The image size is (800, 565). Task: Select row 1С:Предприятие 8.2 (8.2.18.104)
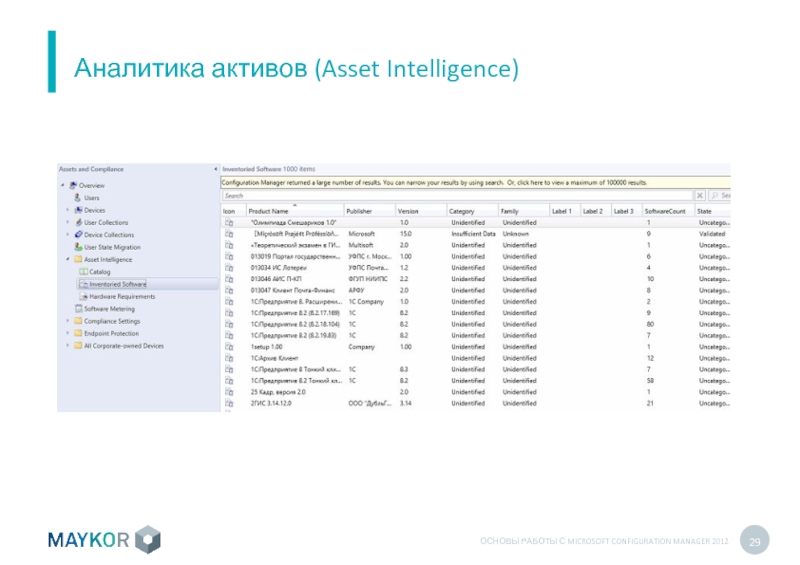point(476,324)
